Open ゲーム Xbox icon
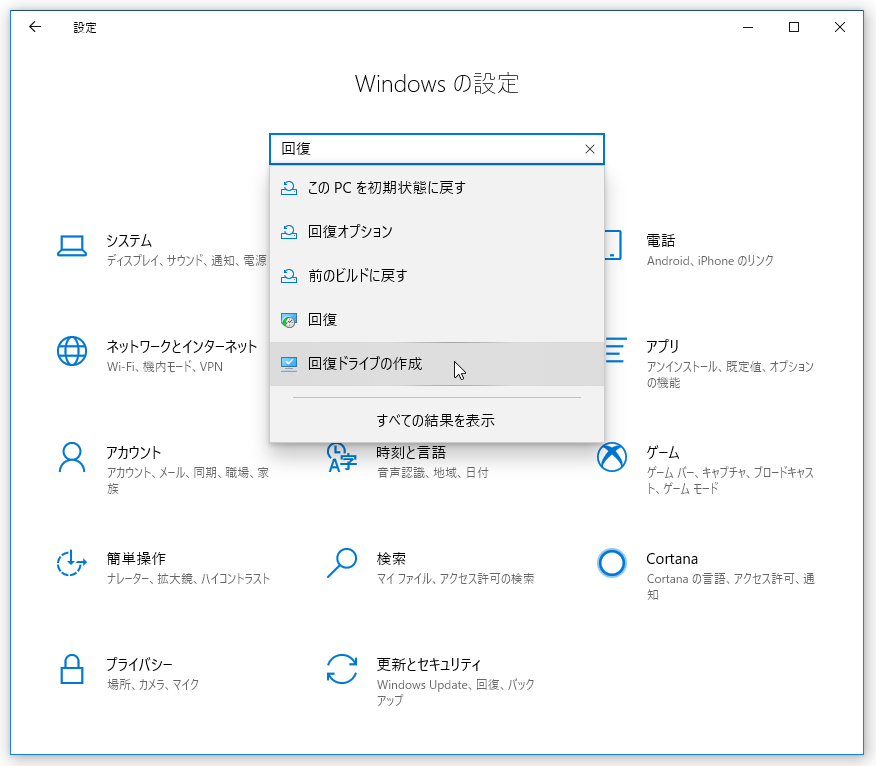The width and height of the screenshot is (876, 766). click(612, 457)
